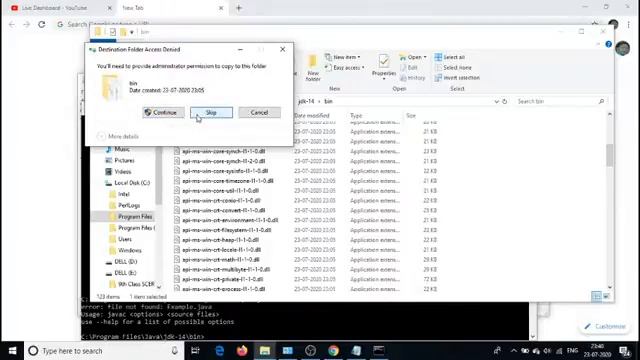Open Firefox from taskbar
The image size is (640, 360).
[x=242, y=351]
